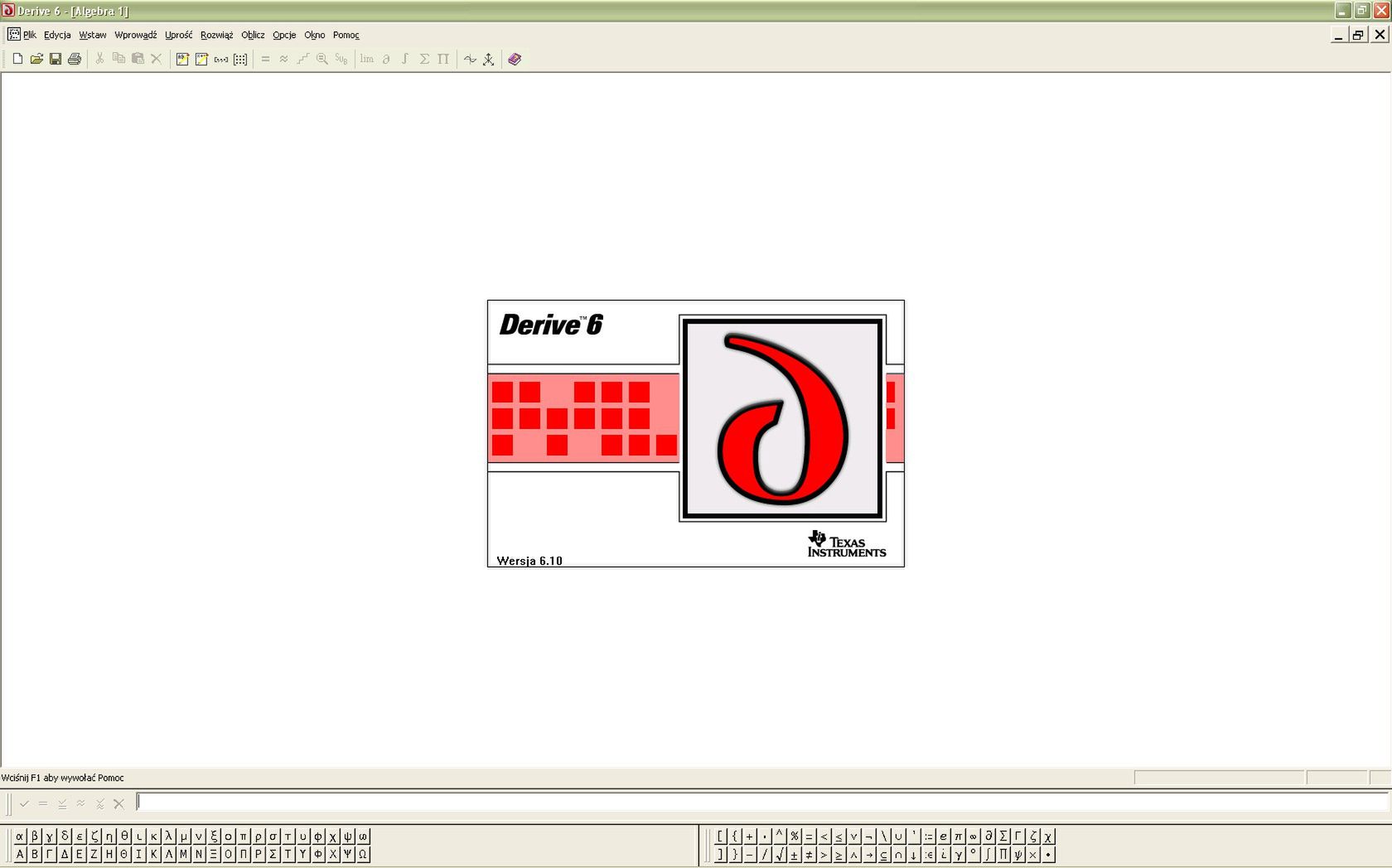Clear the entry line with the X button
Screen dimensions: 1392x868
pyautogui.click(x=118, y=803)
